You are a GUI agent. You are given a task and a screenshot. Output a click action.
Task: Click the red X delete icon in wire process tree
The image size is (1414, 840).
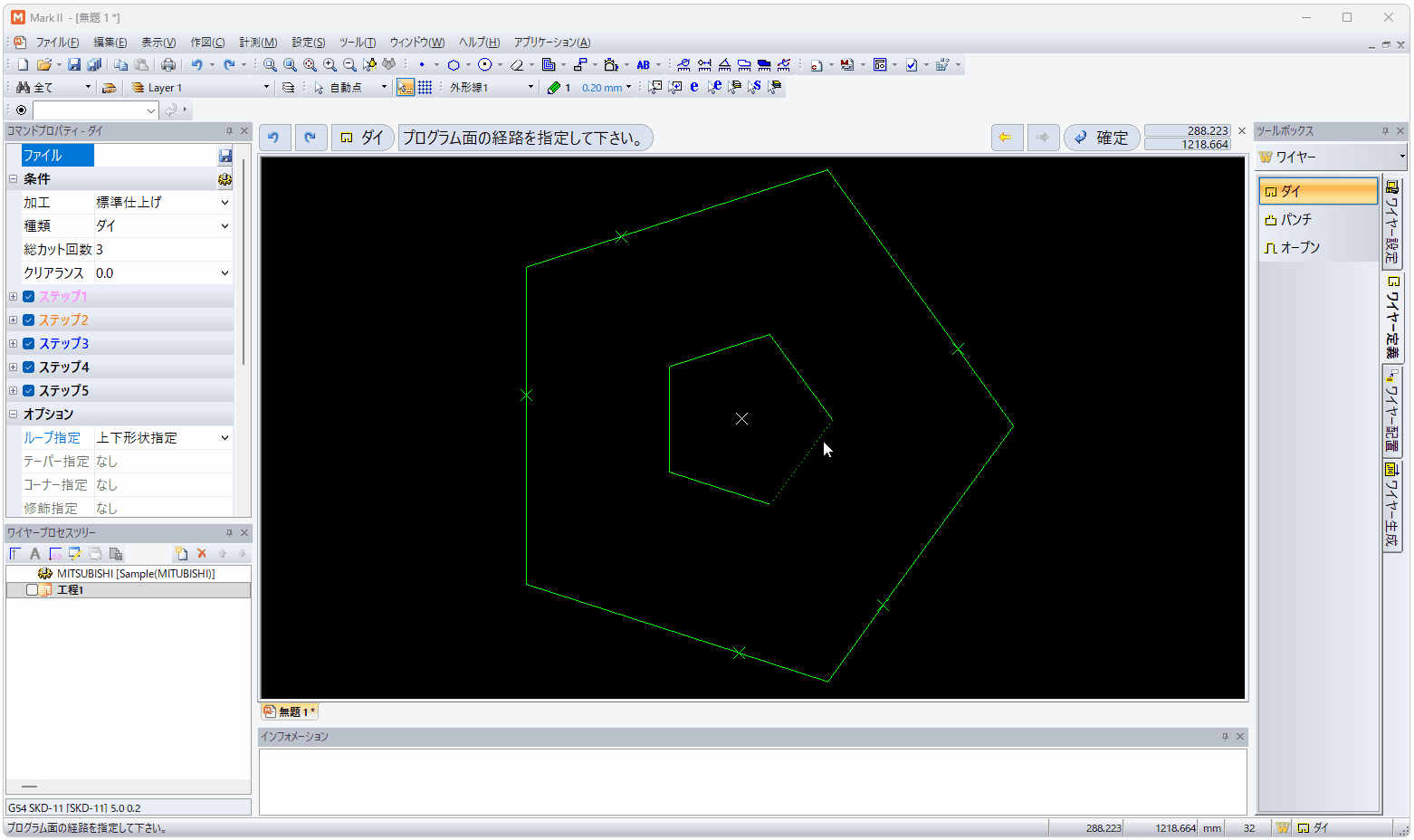(202, 554)
